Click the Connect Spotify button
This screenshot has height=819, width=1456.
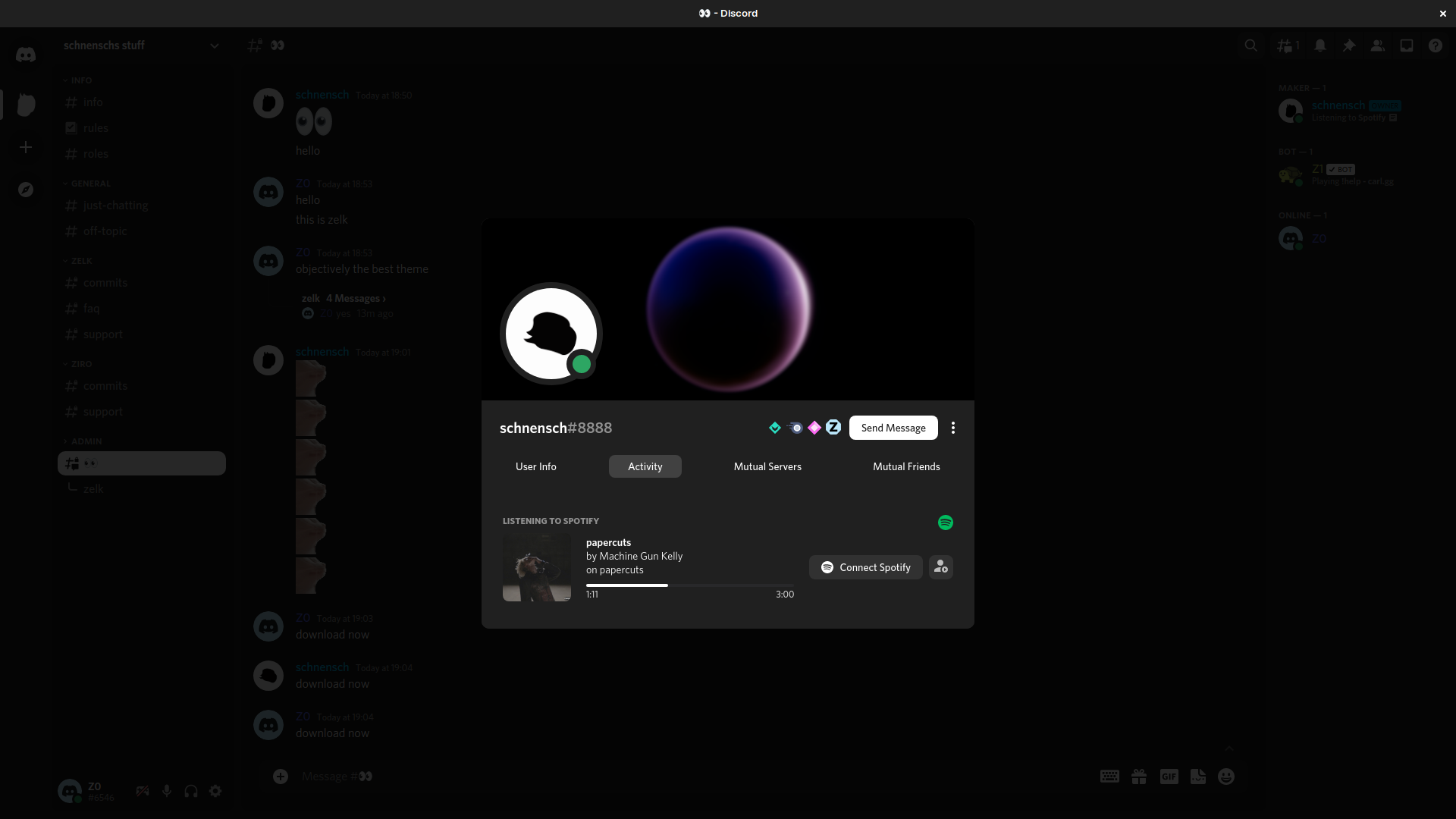click(865, 567)
